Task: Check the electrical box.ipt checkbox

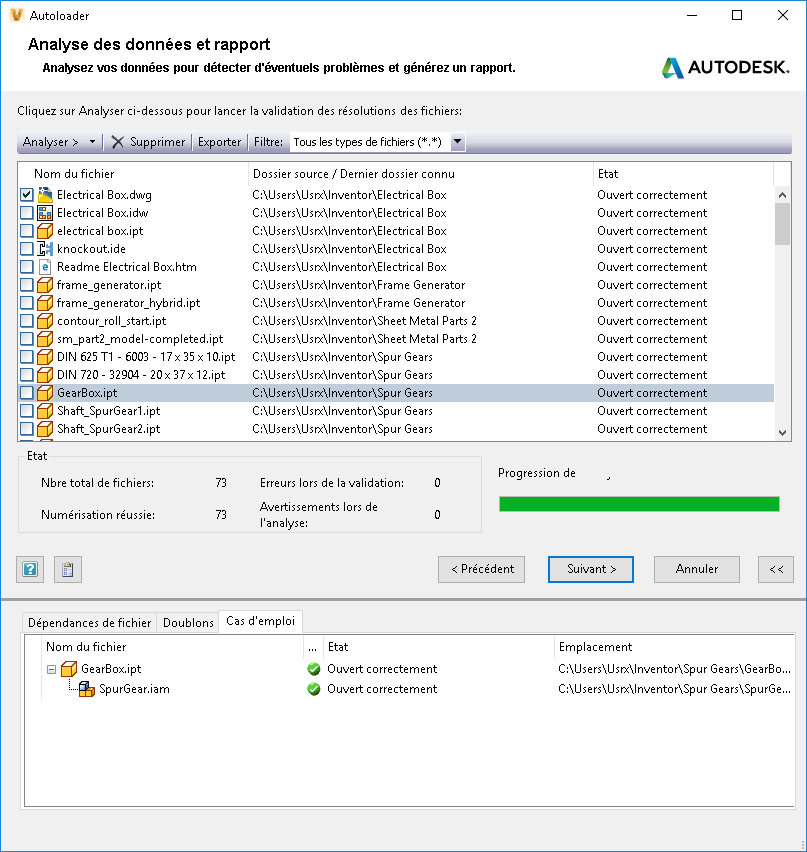Action: (x=27, y=230)
